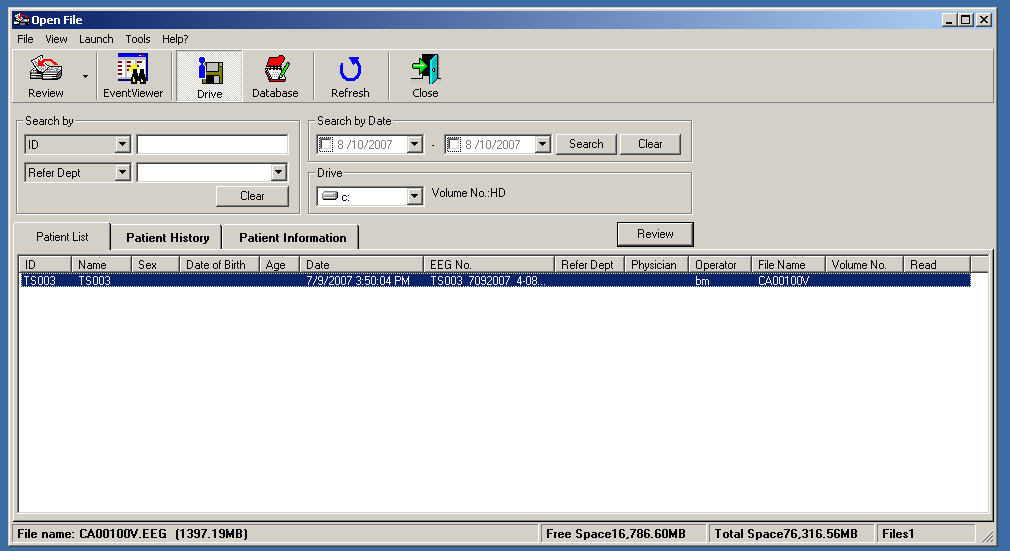Image resolution: width=1010 pixels, height=551 pixels.
Task: Open the ID search field dropdown
Action: tap(122, 145)
